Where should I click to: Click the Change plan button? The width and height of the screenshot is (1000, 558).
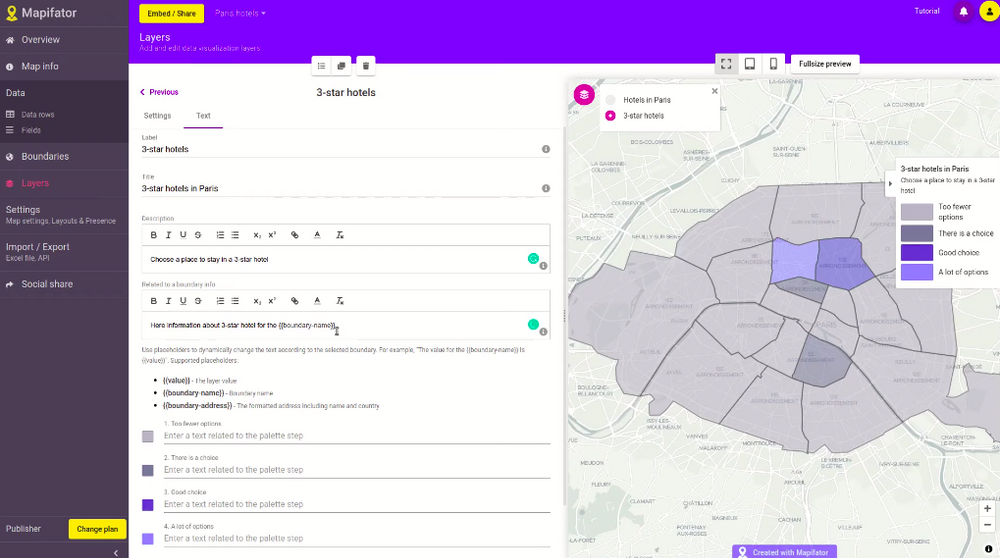[x=97, y=529]
